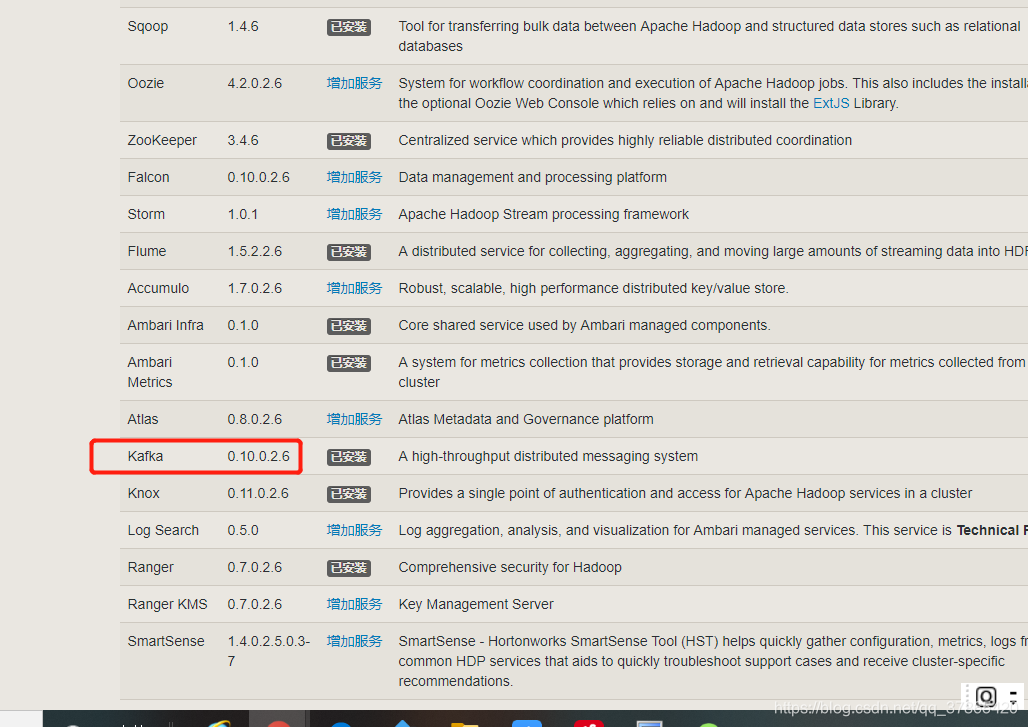
Task: Click 增加服务 in the Log Search row
Action: [x=354, y=530]
